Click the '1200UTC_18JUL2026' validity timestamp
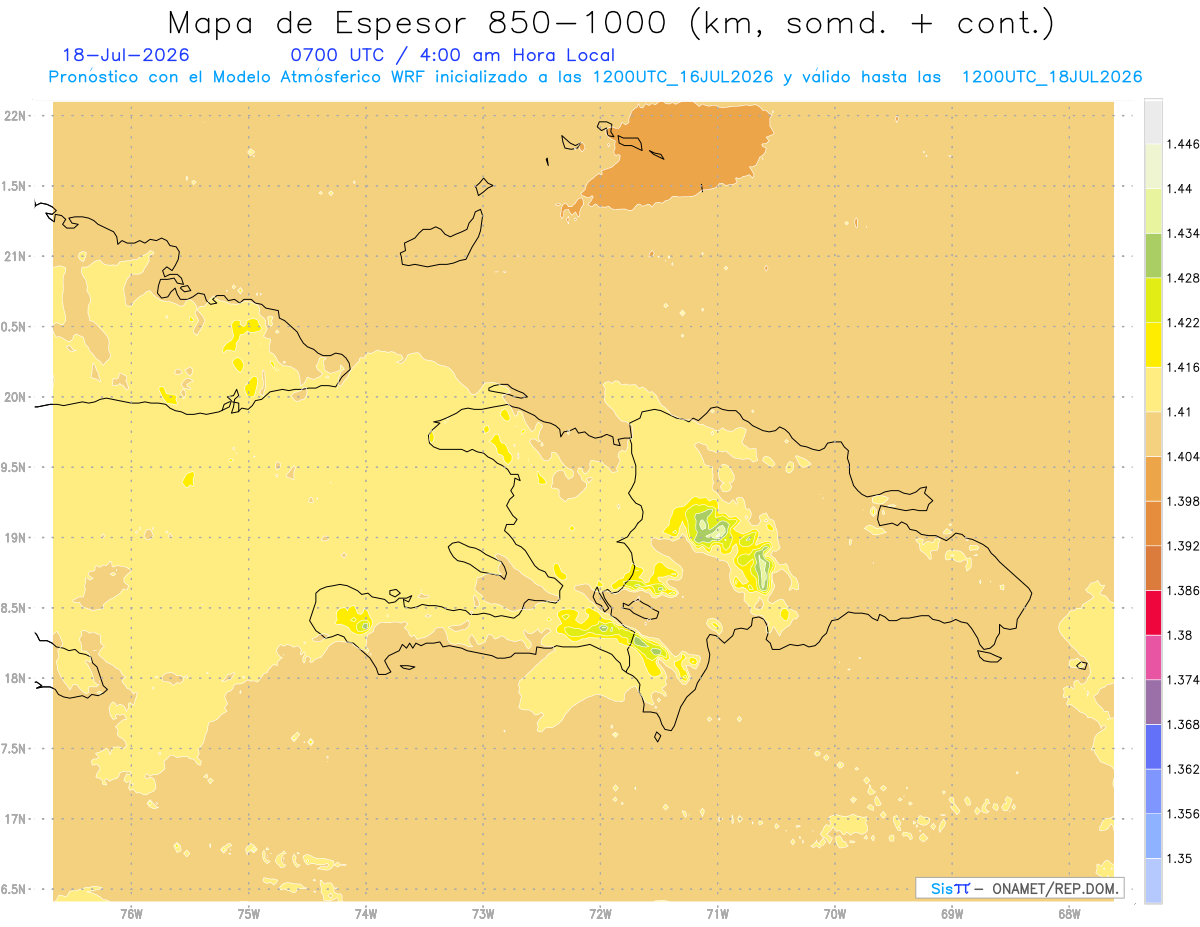This screenshot has width=1200, height=927. point(1051,77)
